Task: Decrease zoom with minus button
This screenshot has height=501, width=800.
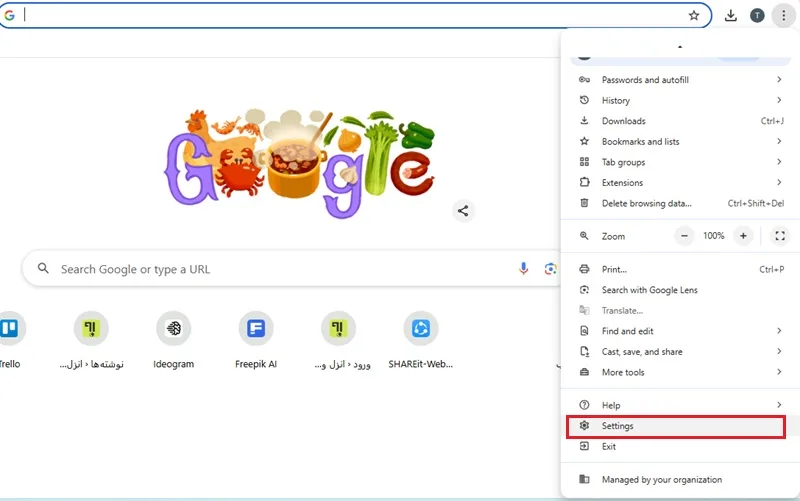Action: point(684,236)
